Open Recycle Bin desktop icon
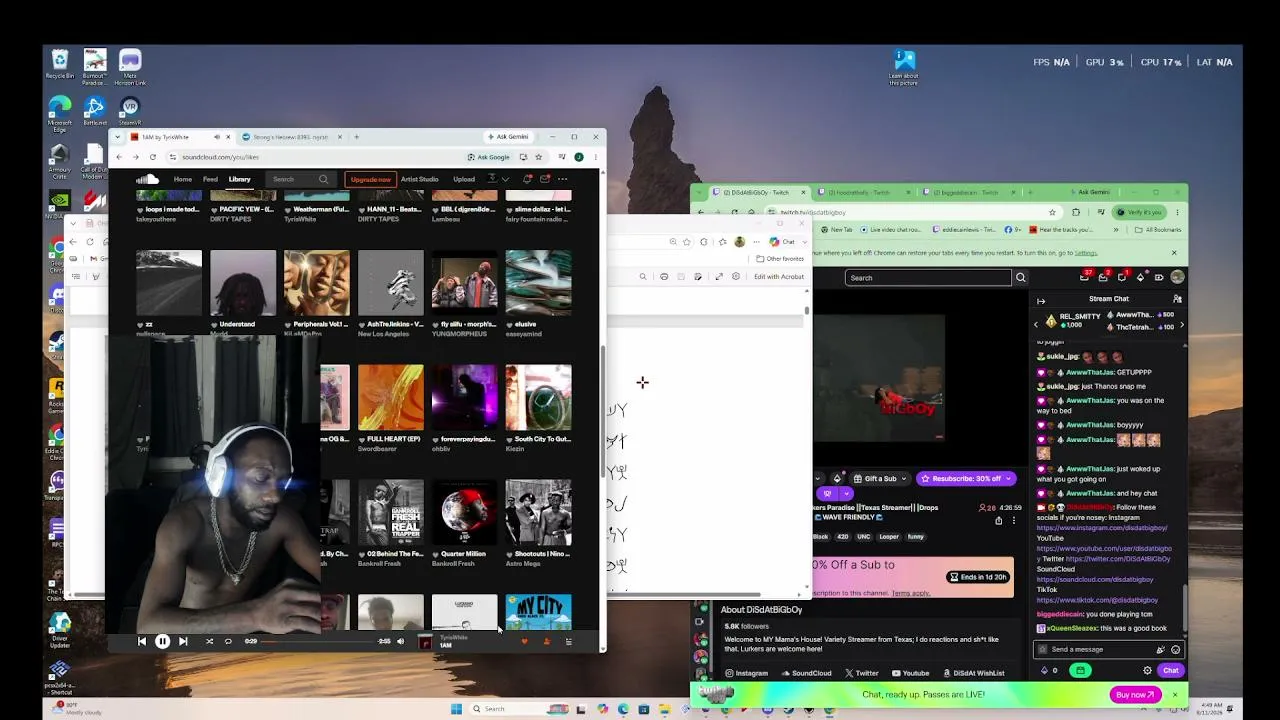The height and width of the screenshot is (720, 1280). pyautogui.click(x=59, y=65)
